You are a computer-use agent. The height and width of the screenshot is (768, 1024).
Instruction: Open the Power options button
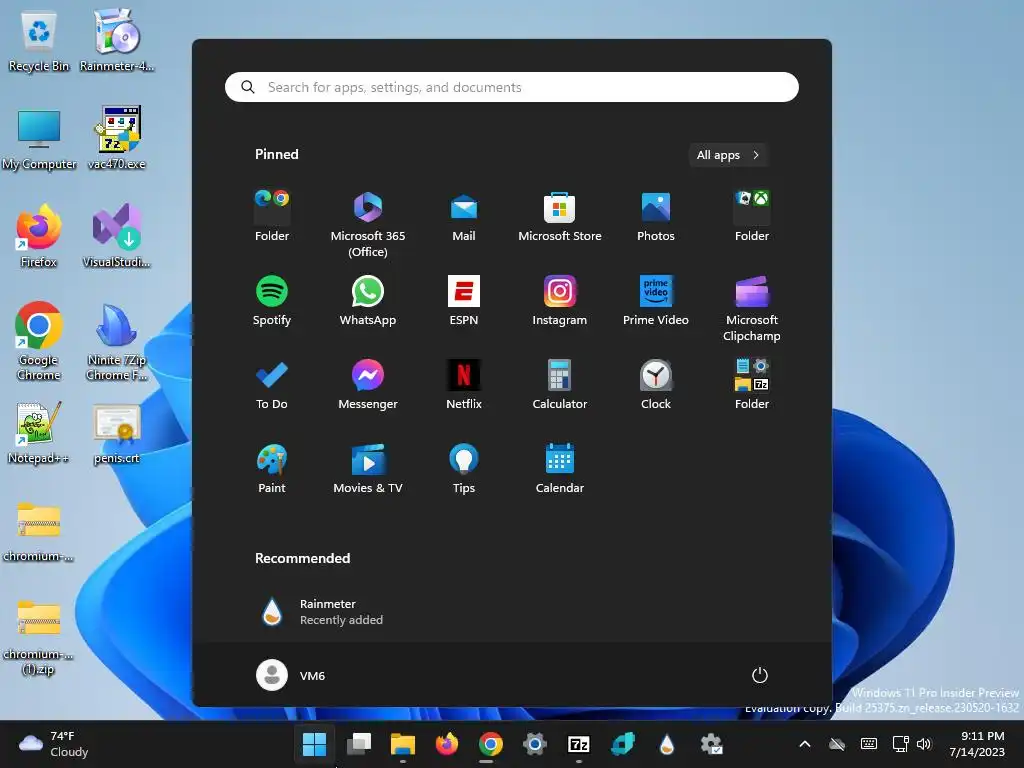(x=760, y=675)
